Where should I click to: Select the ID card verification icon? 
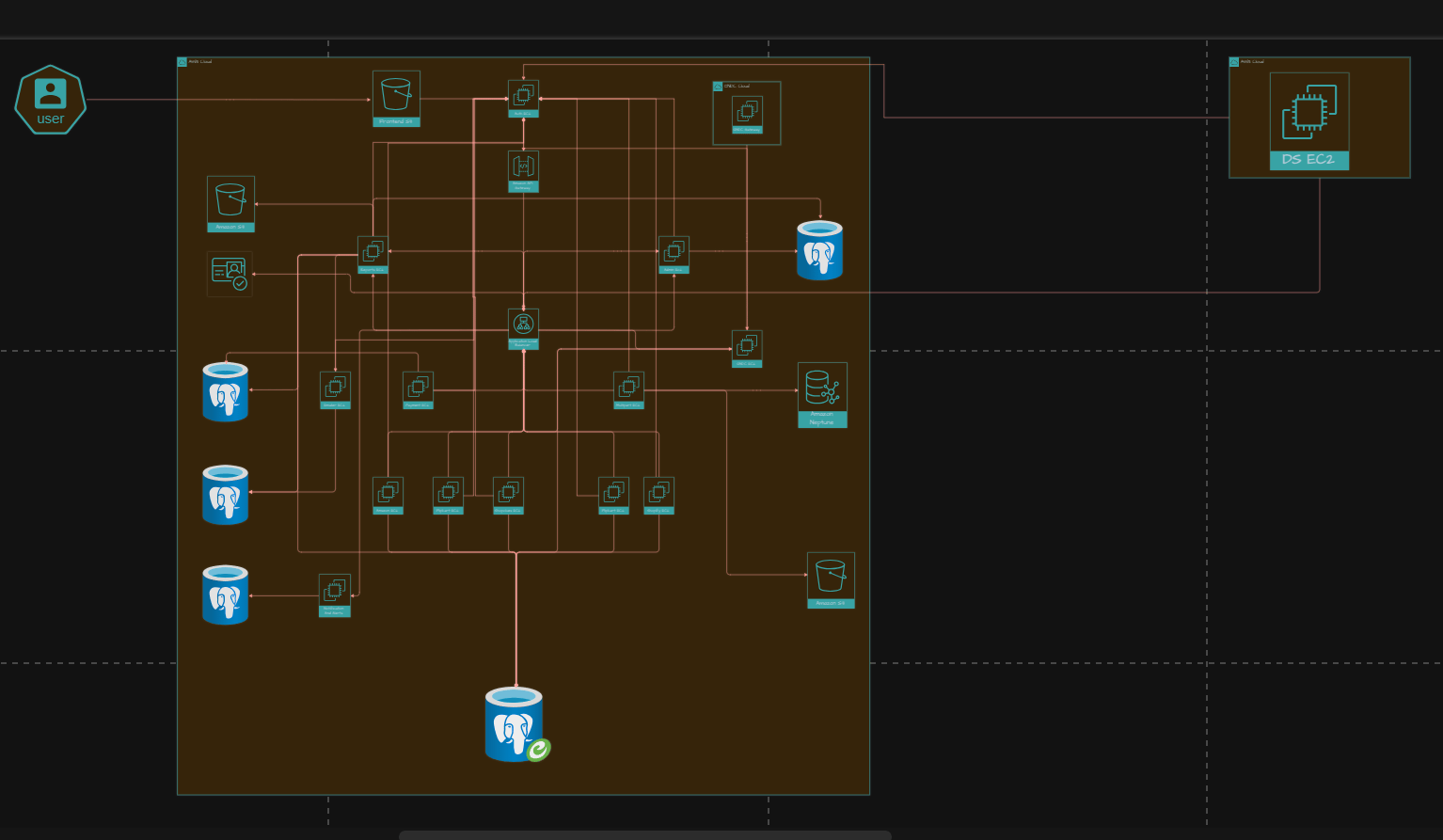tap(230, 273)
